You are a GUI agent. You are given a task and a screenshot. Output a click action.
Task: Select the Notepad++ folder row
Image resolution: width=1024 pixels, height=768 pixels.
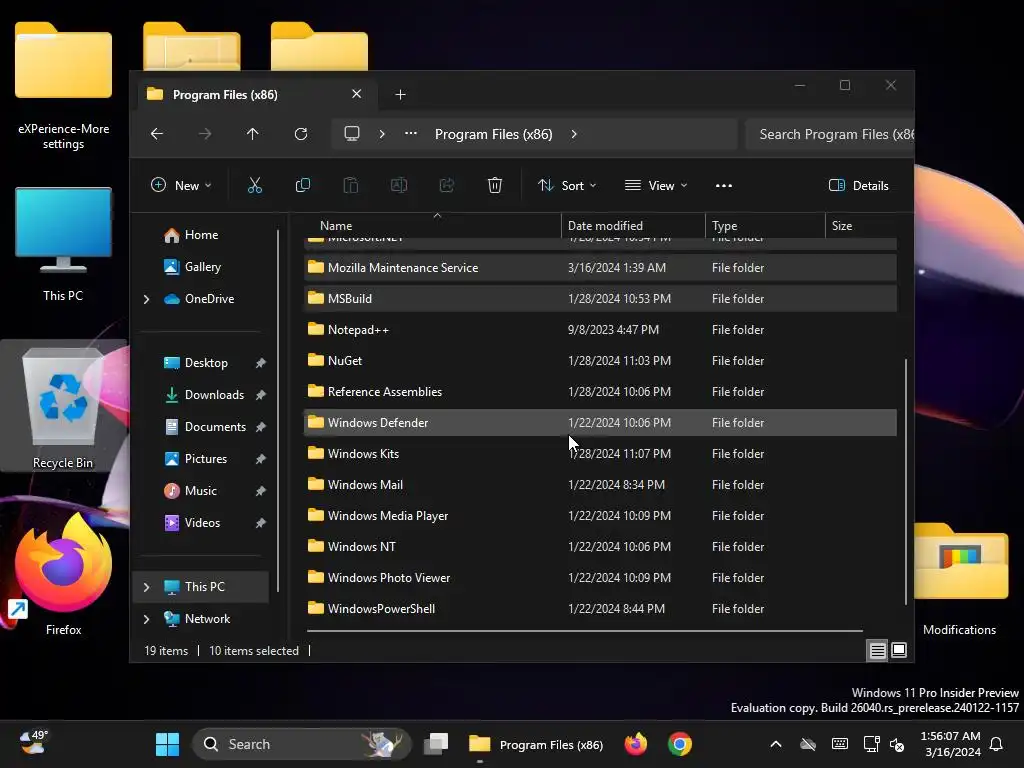[600, 330]
